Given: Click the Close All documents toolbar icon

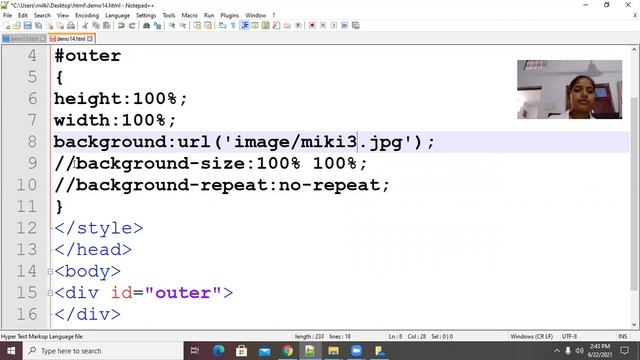Looking at the screenshot, I should click(x=60, y=25).
